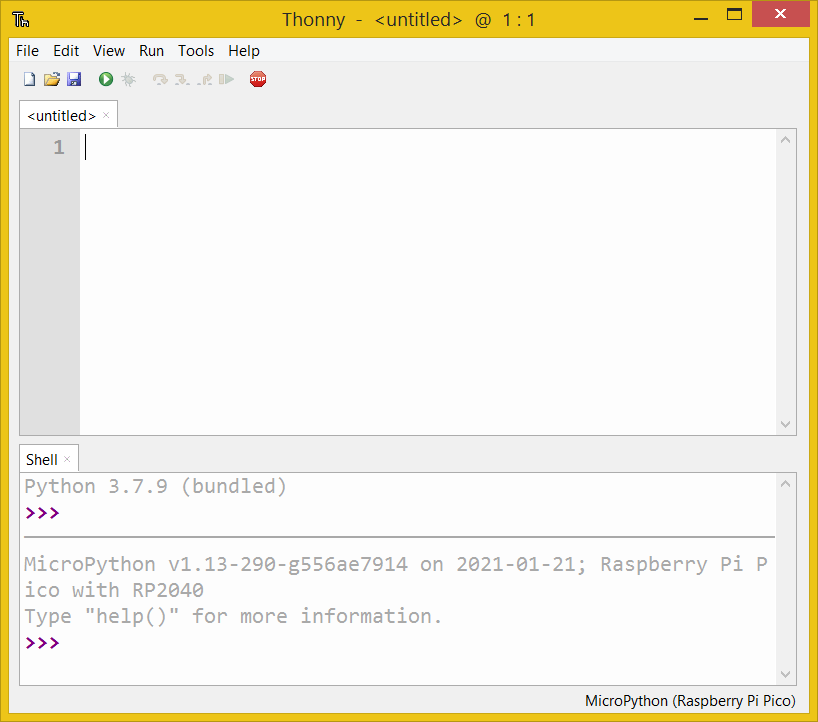Viewport: 818px width, 722px height.
Task: Place the cursor on editor line 1
Action: coord(428,148)
